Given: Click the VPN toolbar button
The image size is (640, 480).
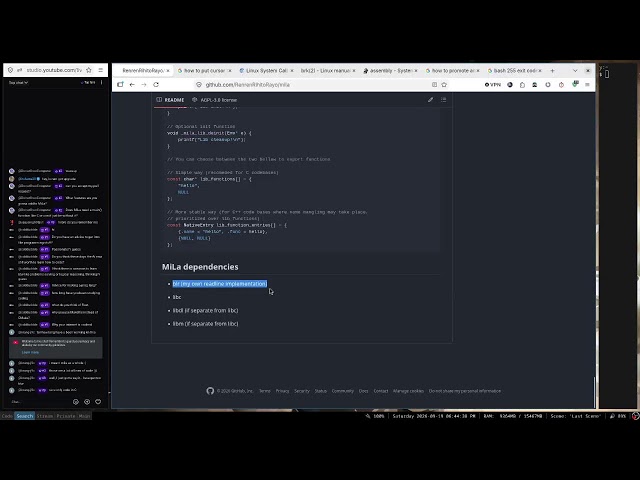Looking at the screenshot, I should click(x=493, y=84).
